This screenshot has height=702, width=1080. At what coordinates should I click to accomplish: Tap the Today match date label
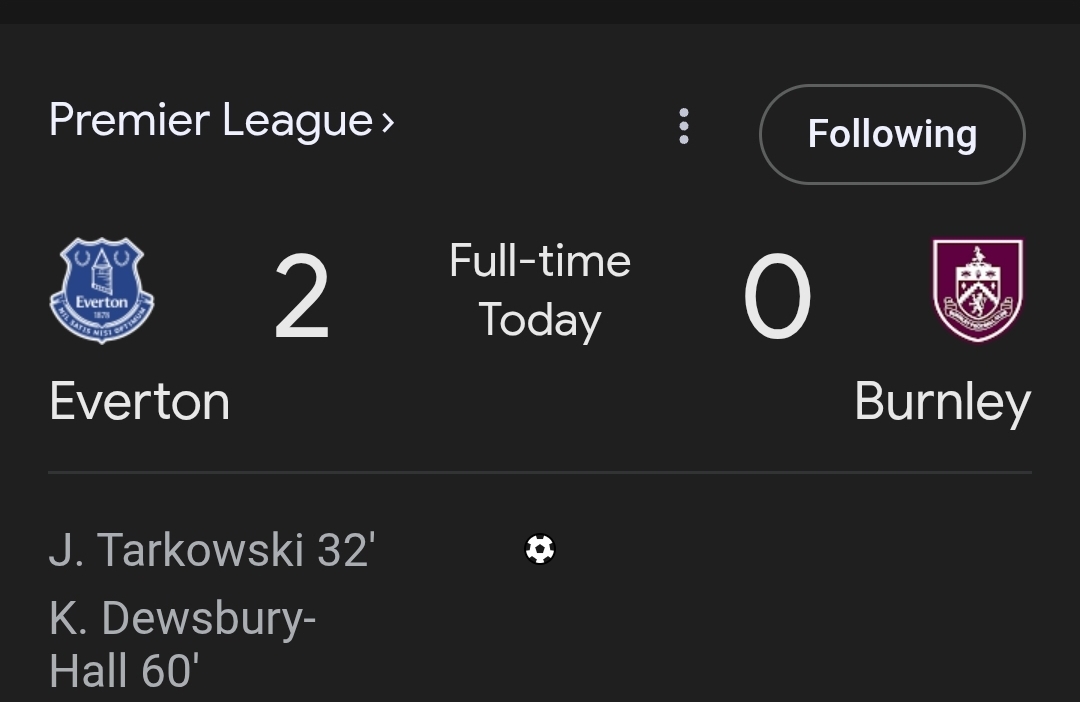[540, 320]
